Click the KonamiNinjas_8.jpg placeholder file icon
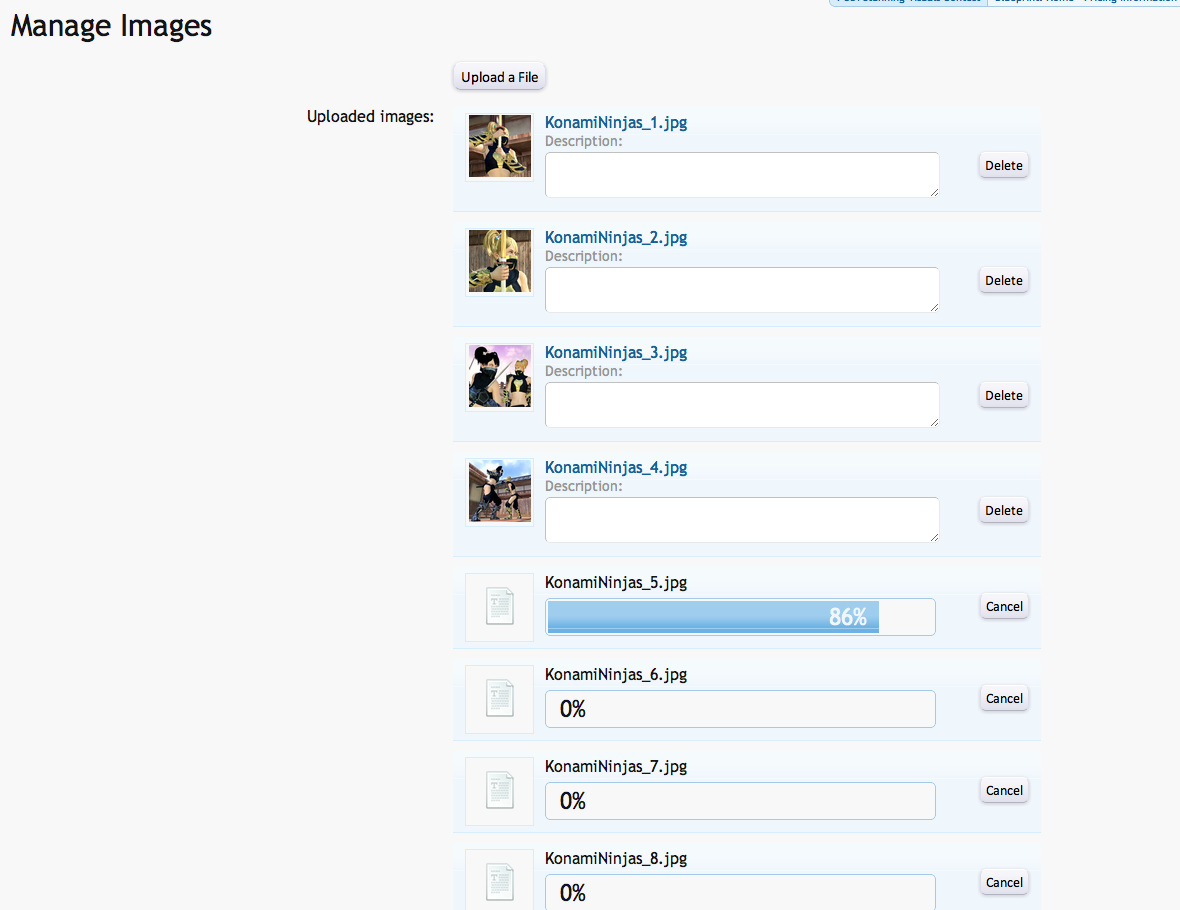The image size is (1180, 910). click(499, 881)
